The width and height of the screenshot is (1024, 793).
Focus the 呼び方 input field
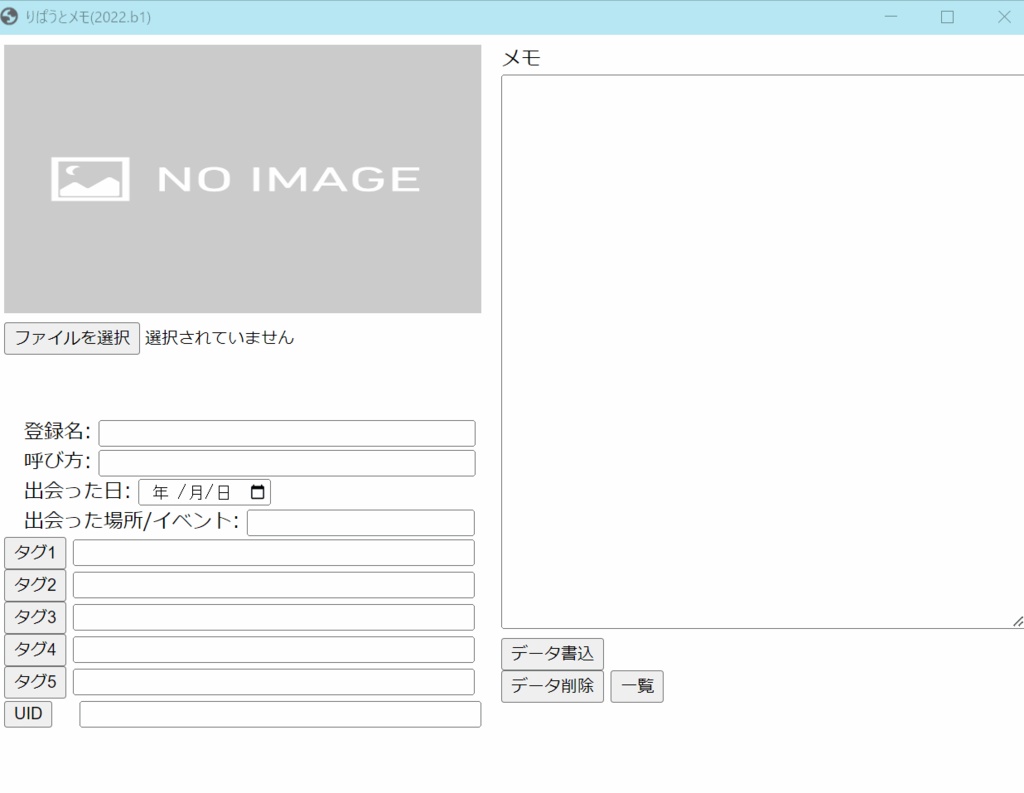287,463
